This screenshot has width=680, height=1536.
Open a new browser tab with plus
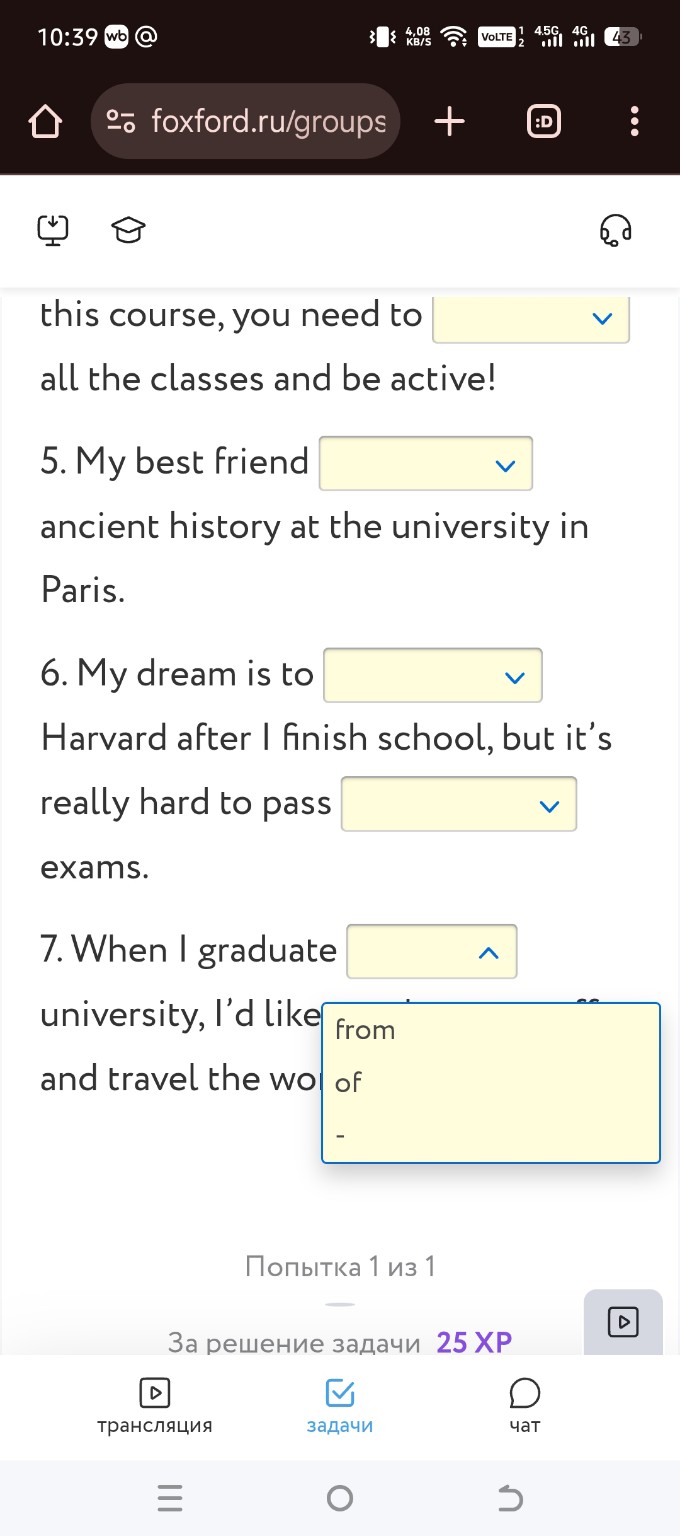point(450,122)
